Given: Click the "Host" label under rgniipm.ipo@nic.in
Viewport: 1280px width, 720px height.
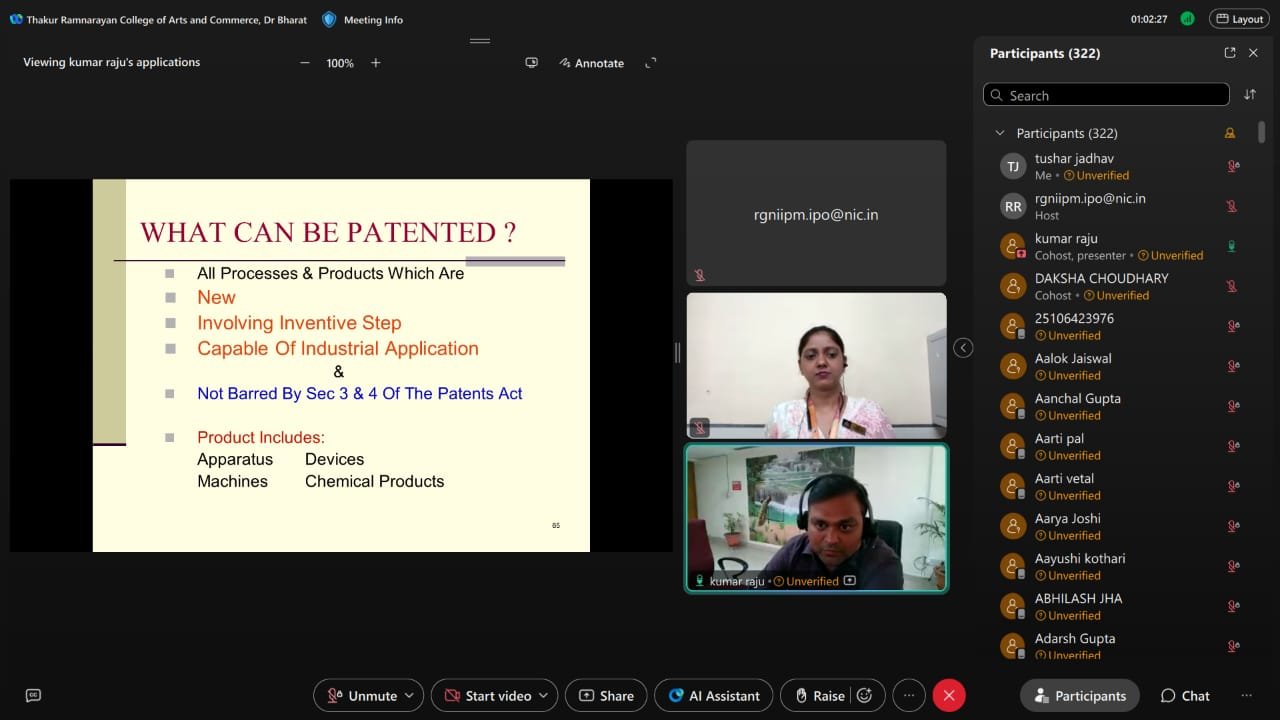Looking at the screenshot, I should coord(1047,216).
